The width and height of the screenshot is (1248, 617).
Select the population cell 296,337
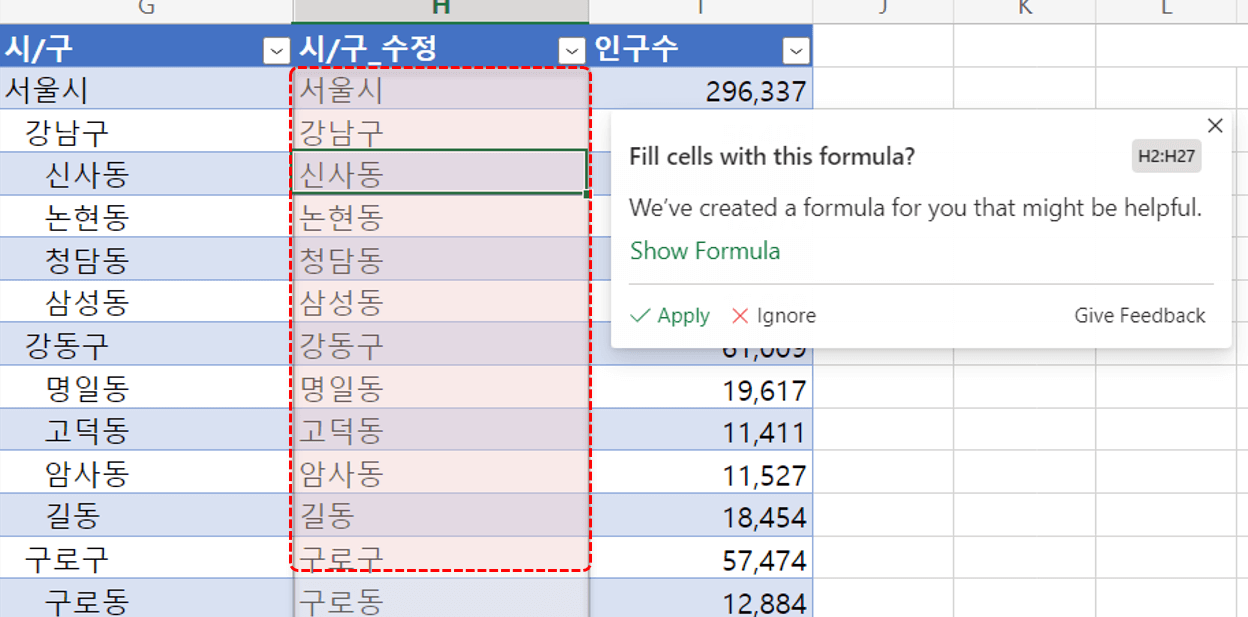700,90
